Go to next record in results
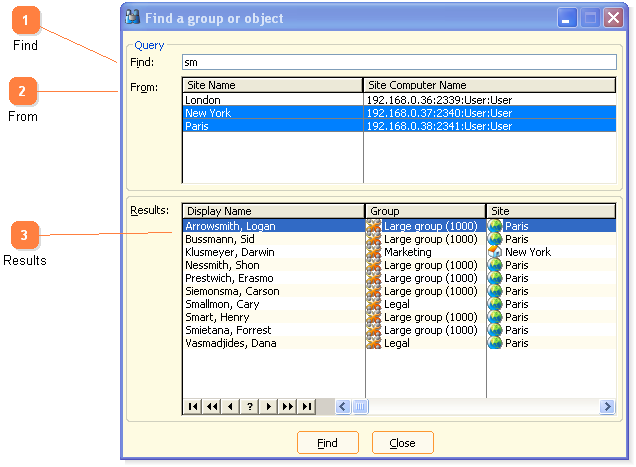 [x=269, y=406]
